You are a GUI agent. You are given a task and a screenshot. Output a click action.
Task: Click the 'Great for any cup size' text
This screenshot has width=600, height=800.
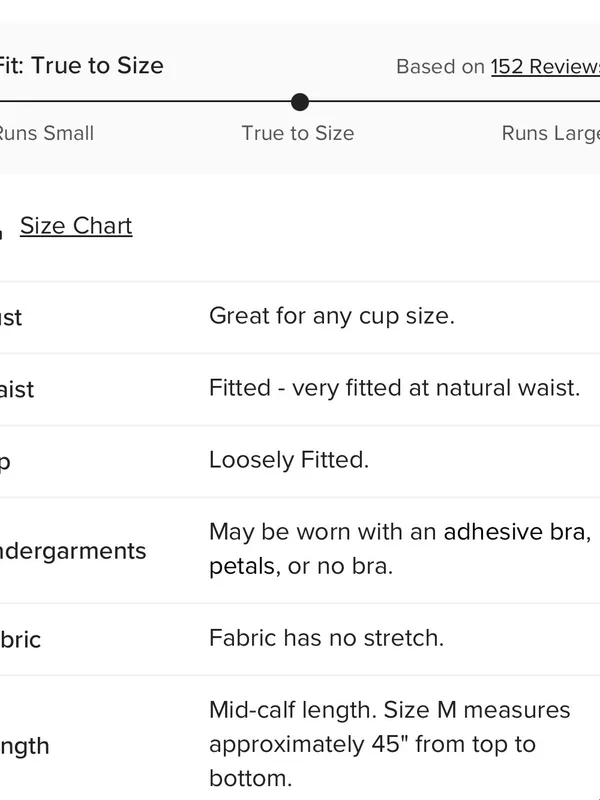(332, 316)
